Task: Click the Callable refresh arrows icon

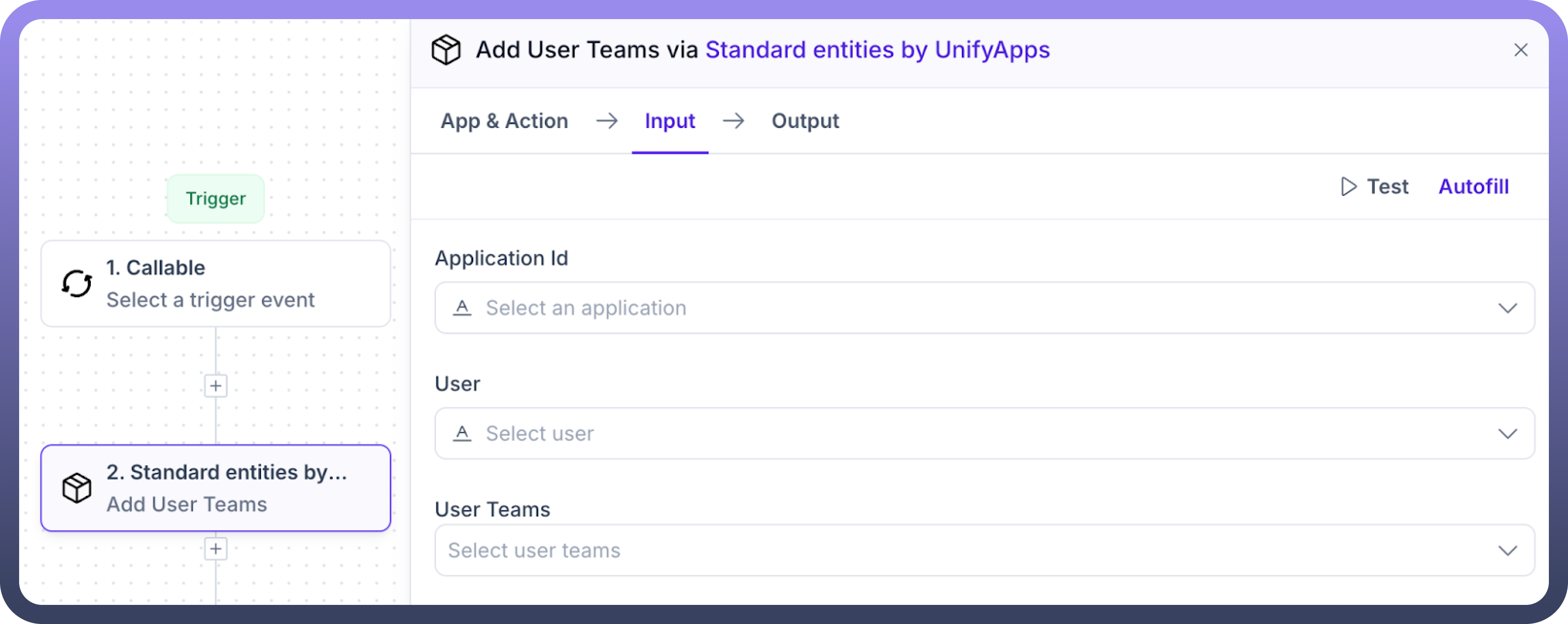Action: pos(76,283)
